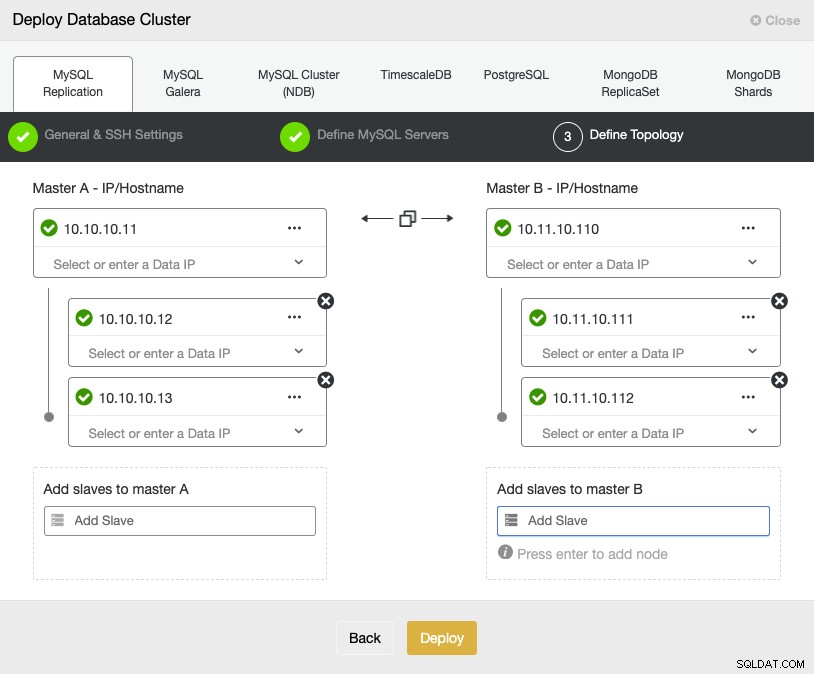The width and height of the screenshot is (814, 674).
Task: Click Add Slave field under master A
Action: point(180,521)
